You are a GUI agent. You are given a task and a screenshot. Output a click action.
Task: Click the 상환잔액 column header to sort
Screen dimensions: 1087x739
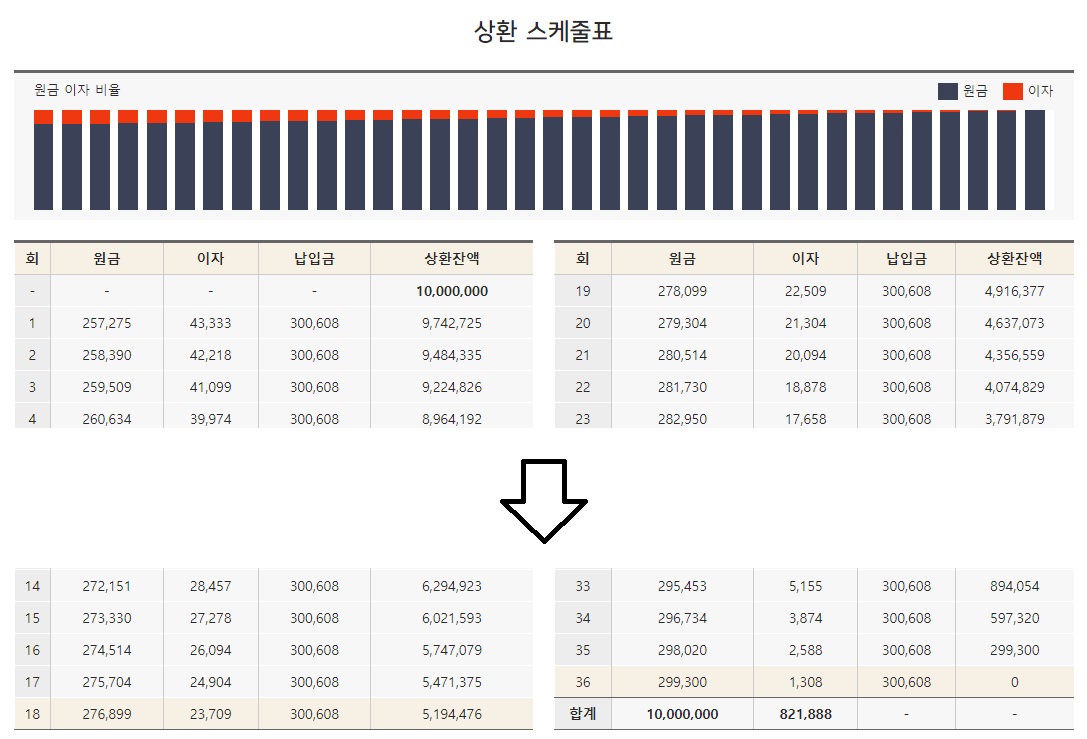452,257
